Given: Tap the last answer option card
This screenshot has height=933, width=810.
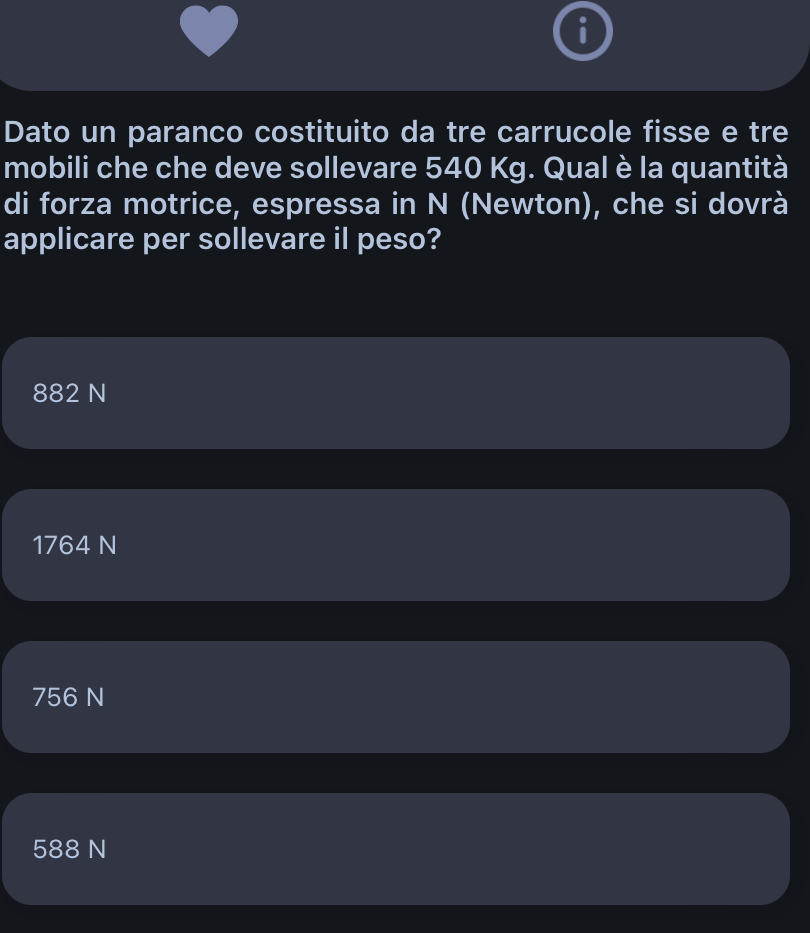Looking at the screenshot, I should pyautogui.click(x=396, y=849).
